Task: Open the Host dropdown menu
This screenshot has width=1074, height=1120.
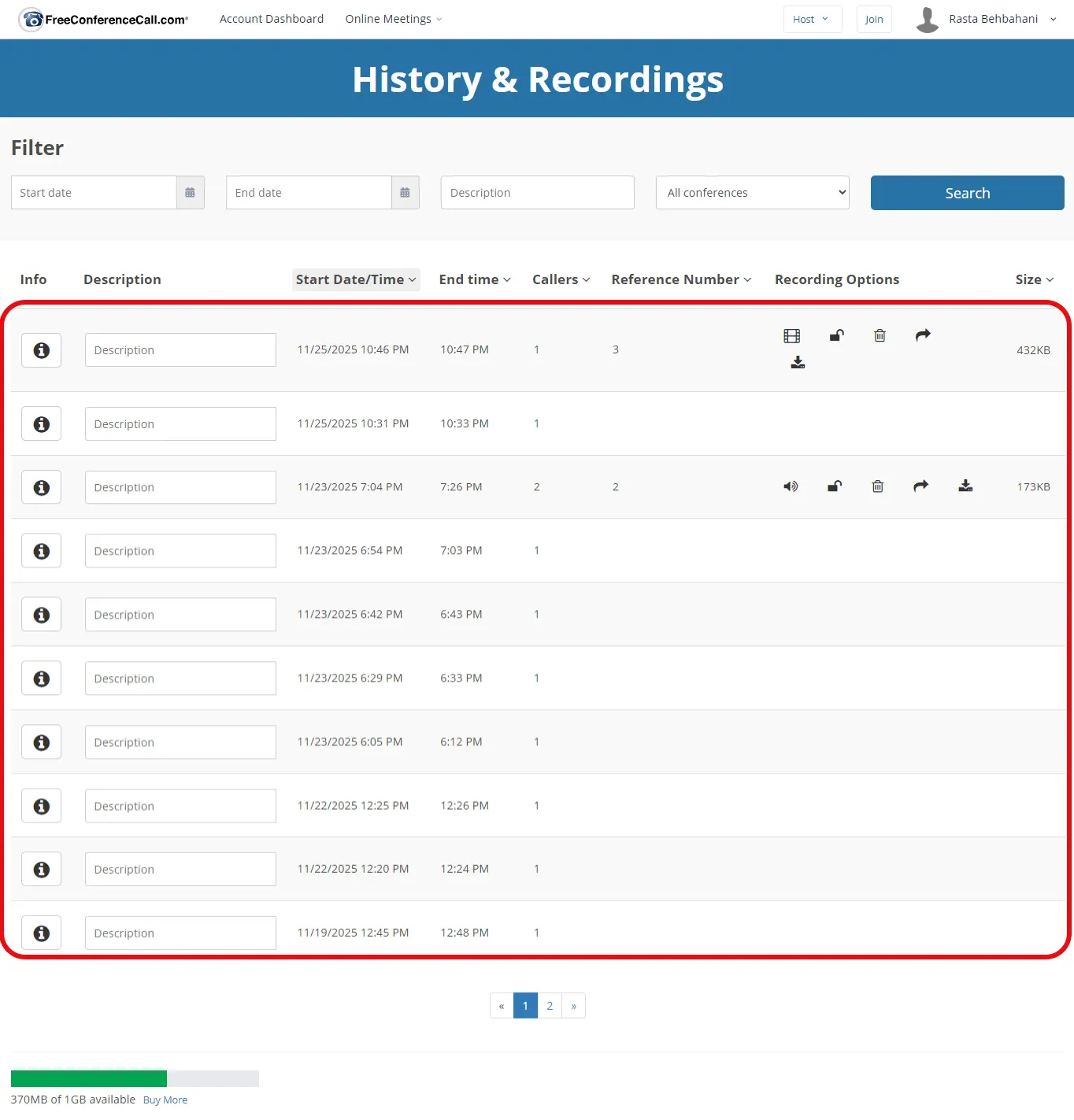Action: point(812,20)
